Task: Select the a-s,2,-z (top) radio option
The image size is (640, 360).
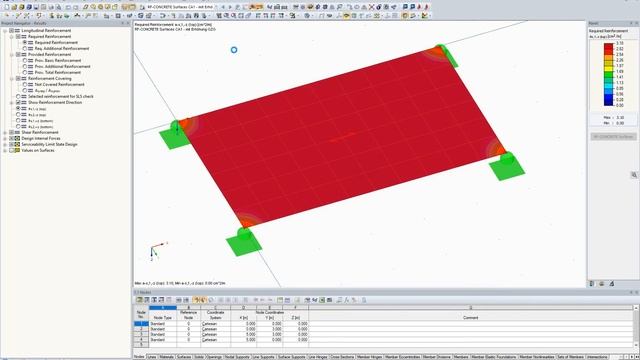Action: 18,115
